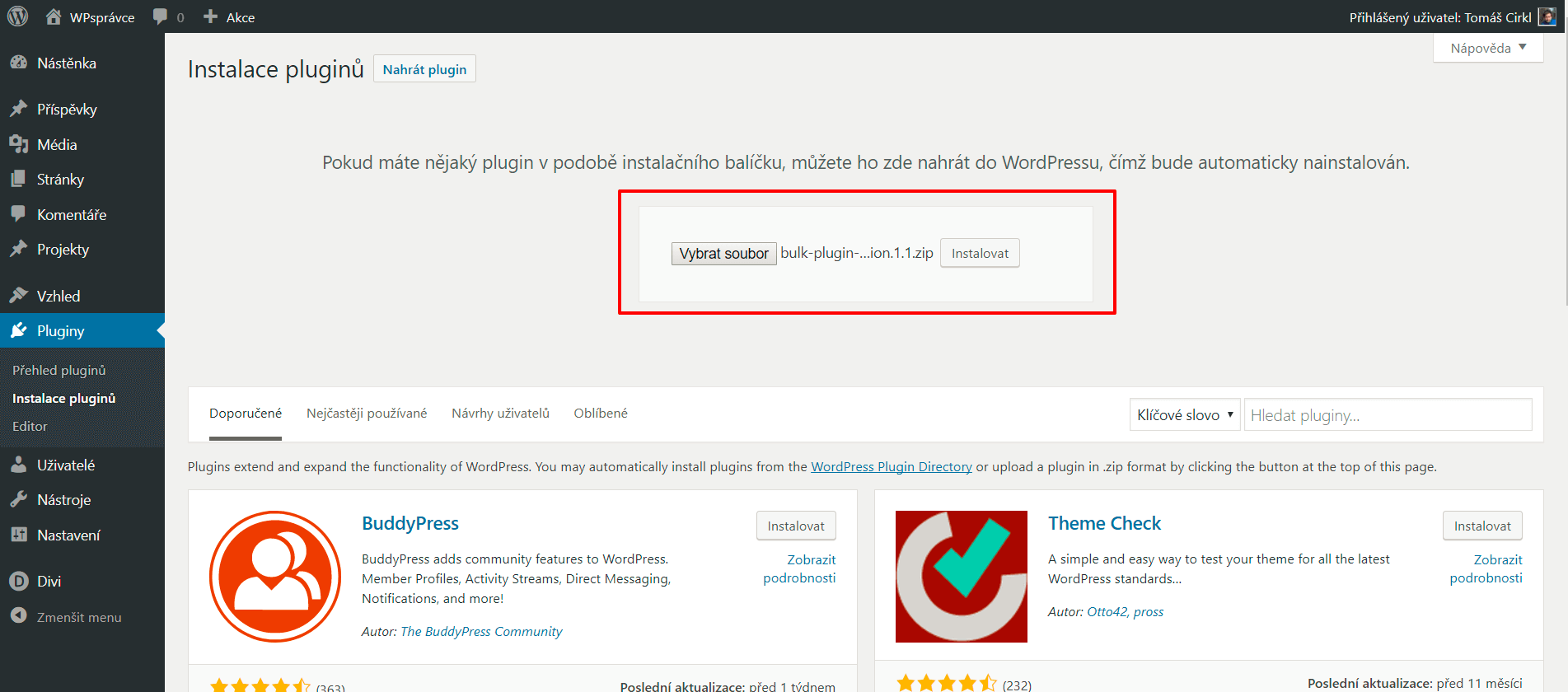Viewport: 1568px width, 692px height.
Task: Click the Komentáře speech bubble icon
Action: [x=18, y=214]
